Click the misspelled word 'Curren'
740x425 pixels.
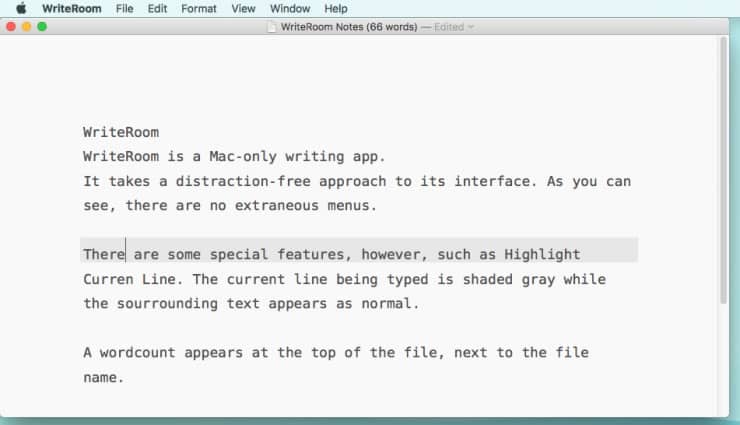108,279
